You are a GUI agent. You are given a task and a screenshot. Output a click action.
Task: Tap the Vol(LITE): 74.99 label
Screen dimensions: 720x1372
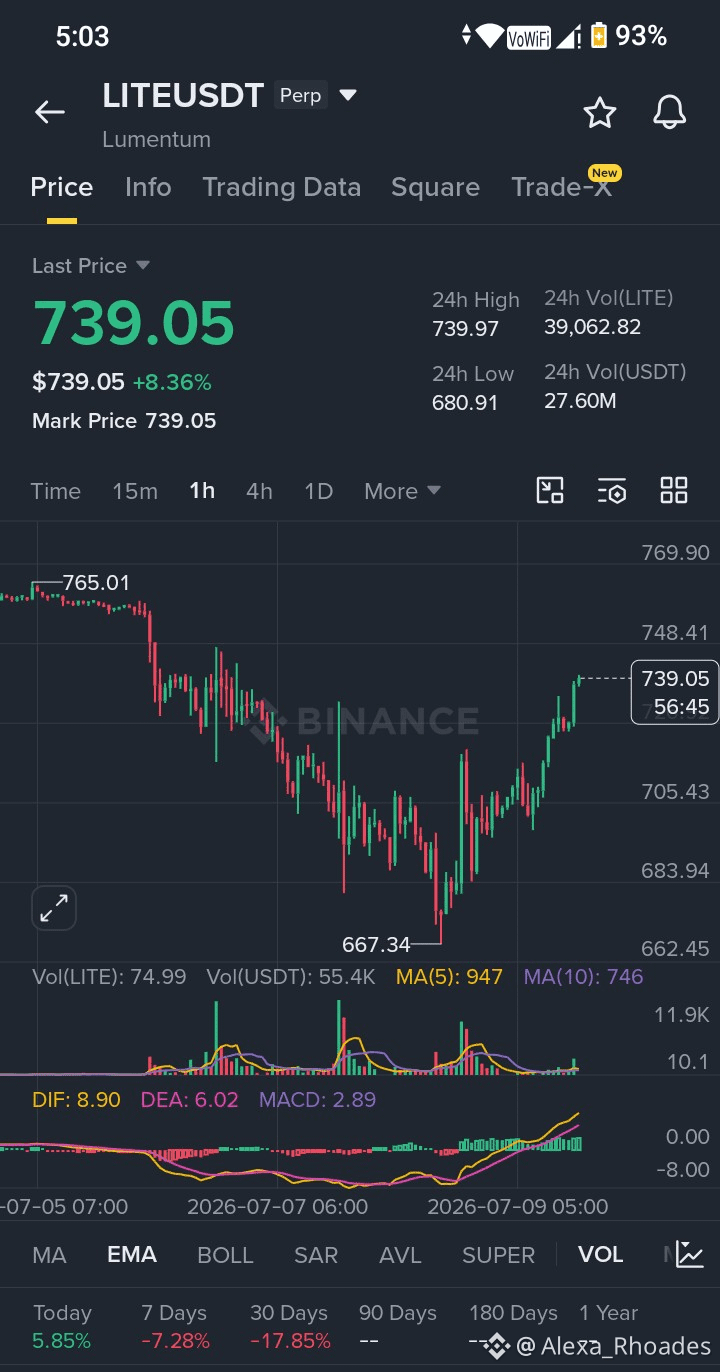(109, 977)
